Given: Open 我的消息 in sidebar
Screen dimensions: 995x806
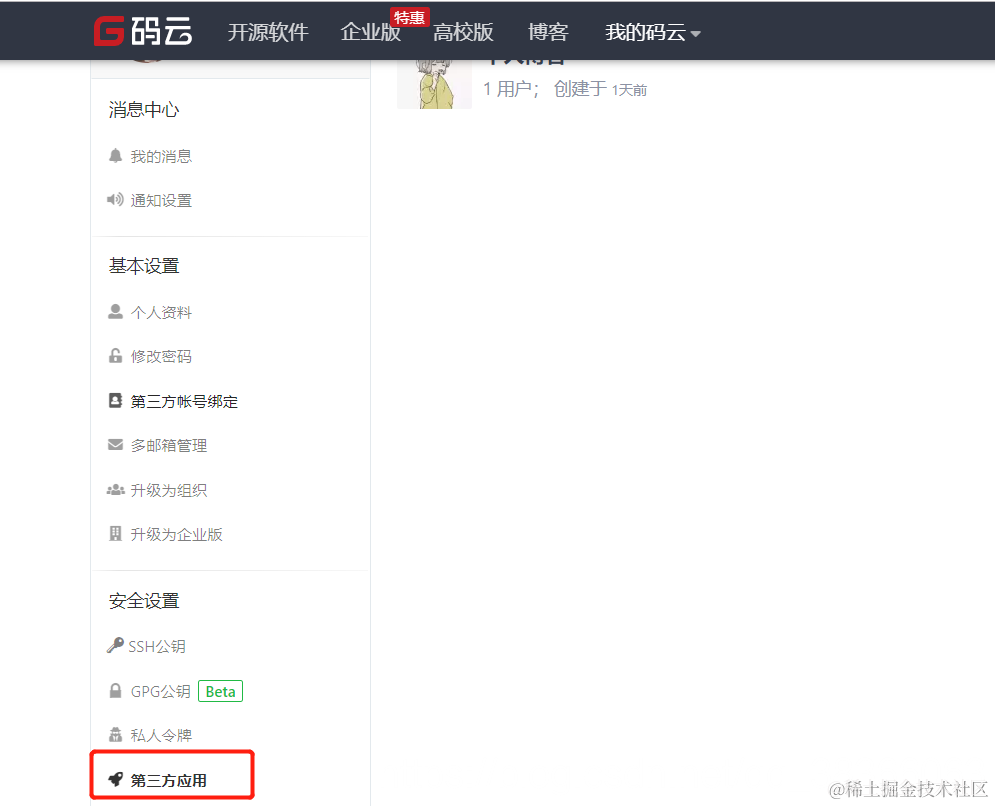Looking at the screenshot, I should (x=161, y=156).
